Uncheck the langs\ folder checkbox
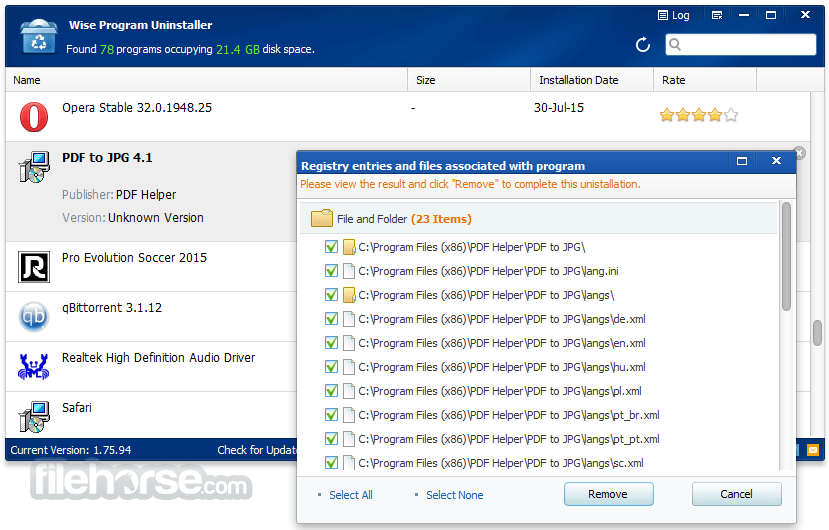Image resolution: width=829 pixels, height=530 pixels. (331, 295)
